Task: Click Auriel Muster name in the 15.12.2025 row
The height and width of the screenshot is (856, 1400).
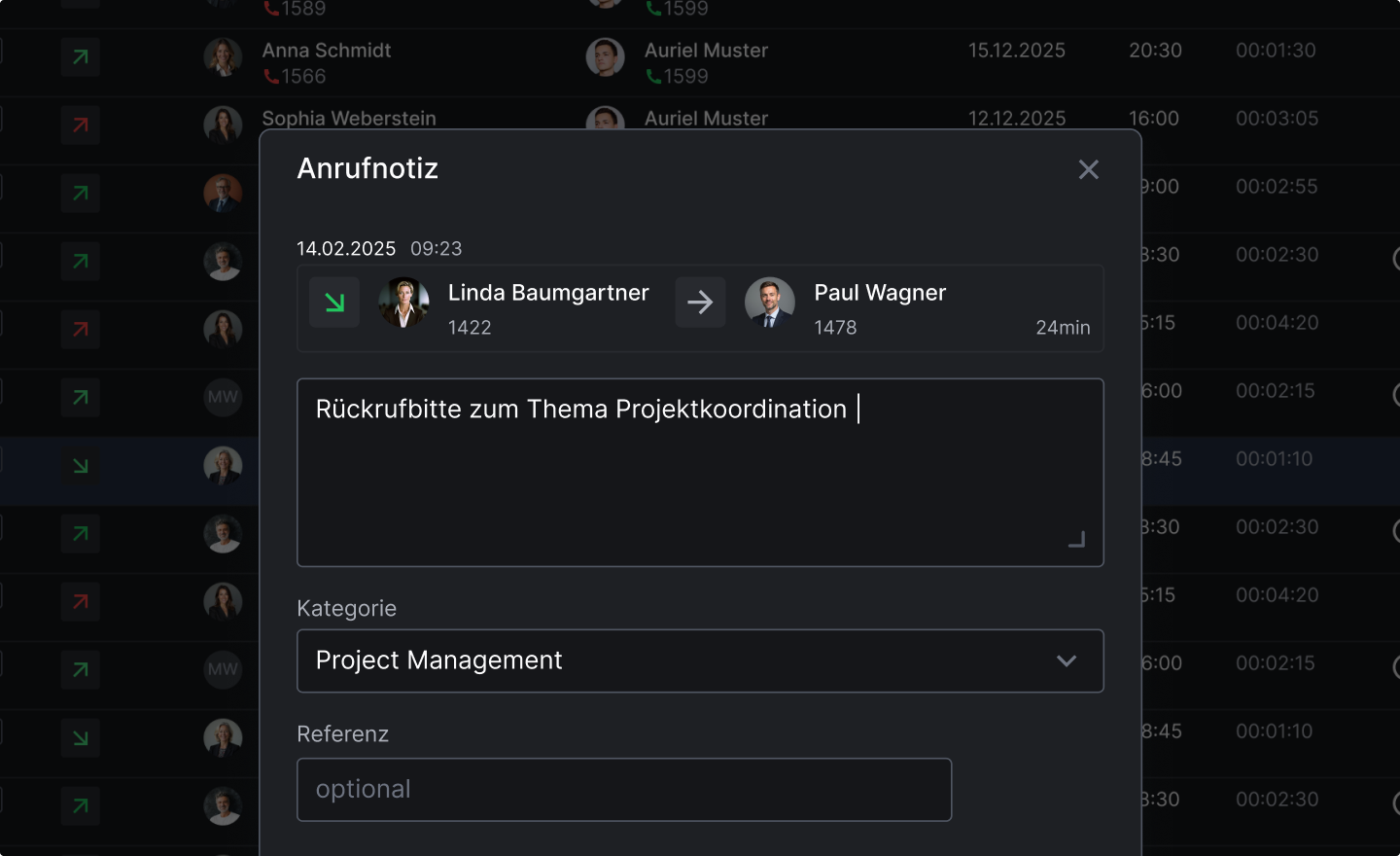Action: pyautogui.click(x=706, y=51)
